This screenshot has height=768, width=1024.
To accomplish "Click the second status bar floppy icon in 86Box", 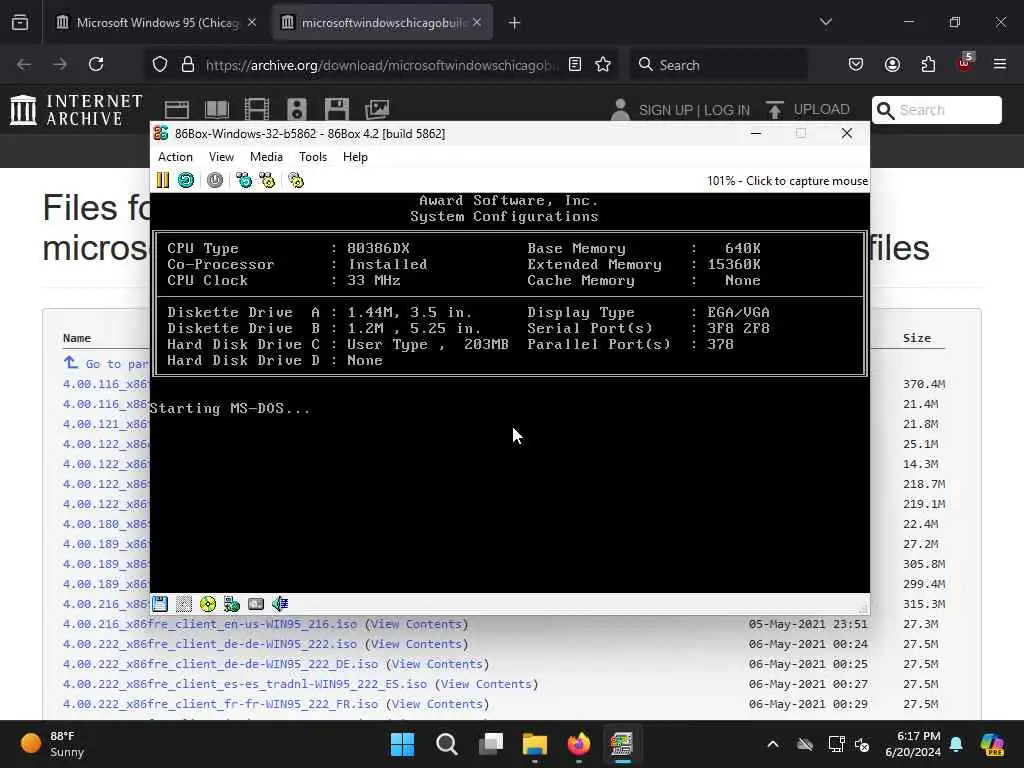I will (184, 604).
